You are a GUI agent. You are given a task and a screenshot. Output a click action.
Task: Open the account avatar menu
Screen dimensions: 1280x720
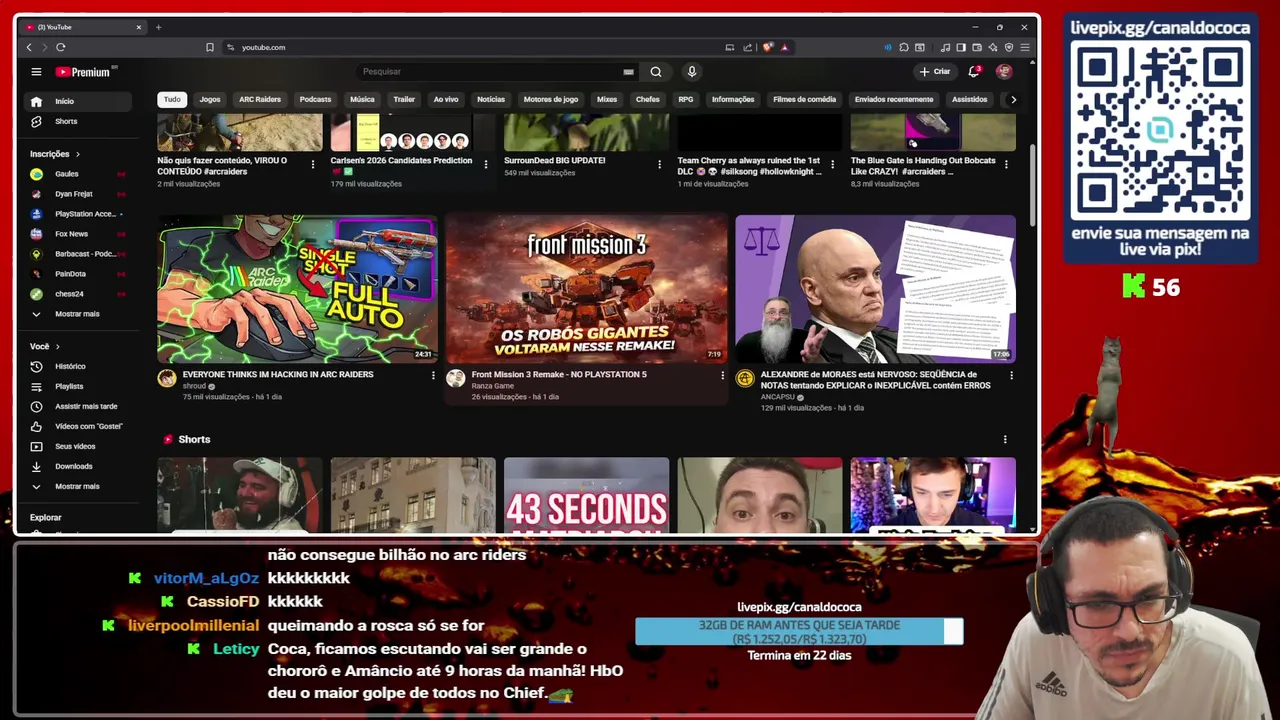point(1004,72)
